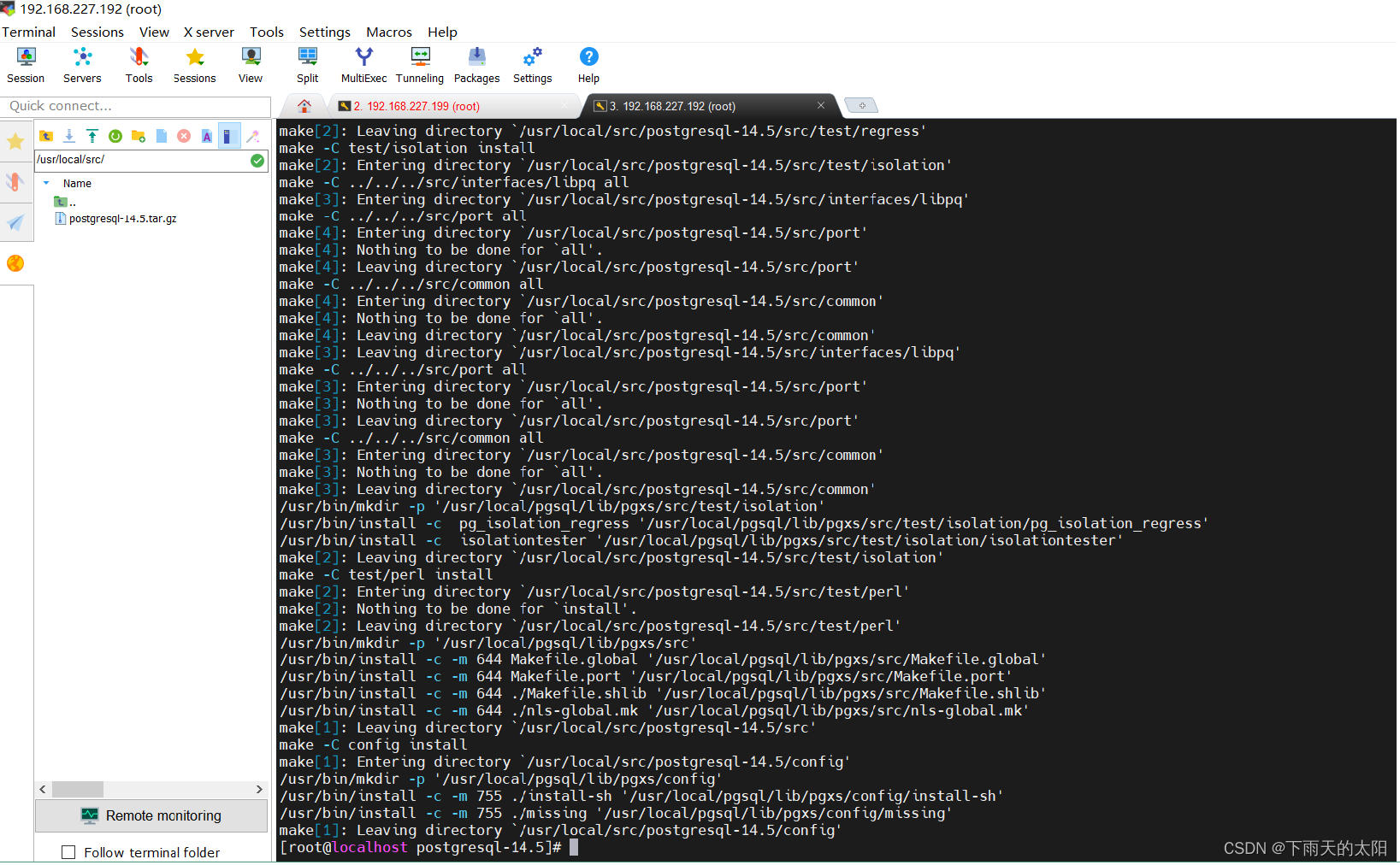Open the Sessions star sidebar tab
The image size is (1400, 865).
(15, 141)
